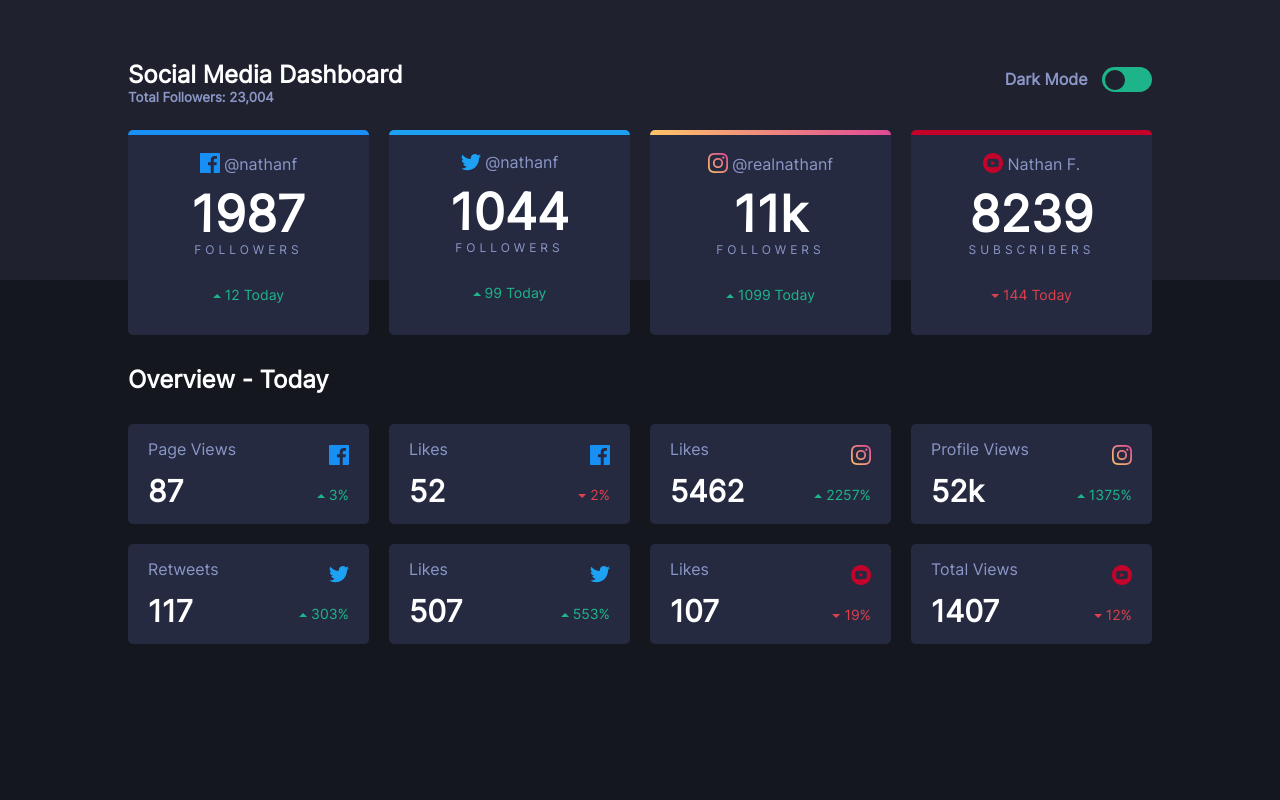Click the up arrow next to 1099 Today
This screenshot has height=800, width=1280.
click(730, 296)
